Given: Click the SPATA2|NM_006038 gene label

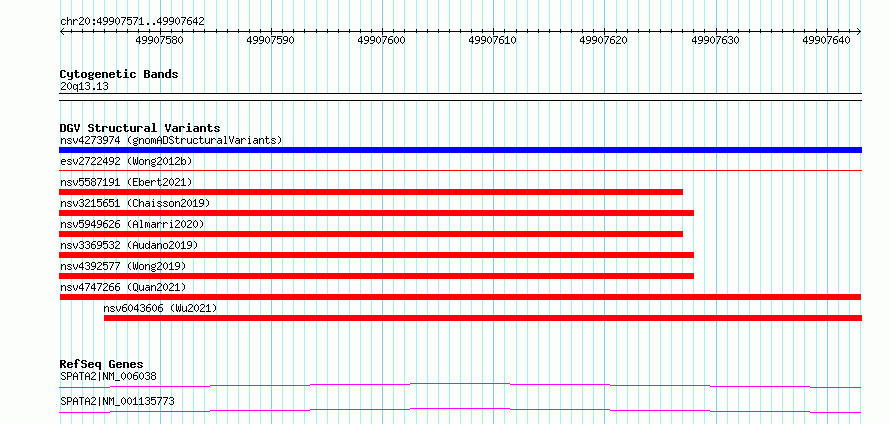Looking at the screenshot, I should click(x=108, y=376).
